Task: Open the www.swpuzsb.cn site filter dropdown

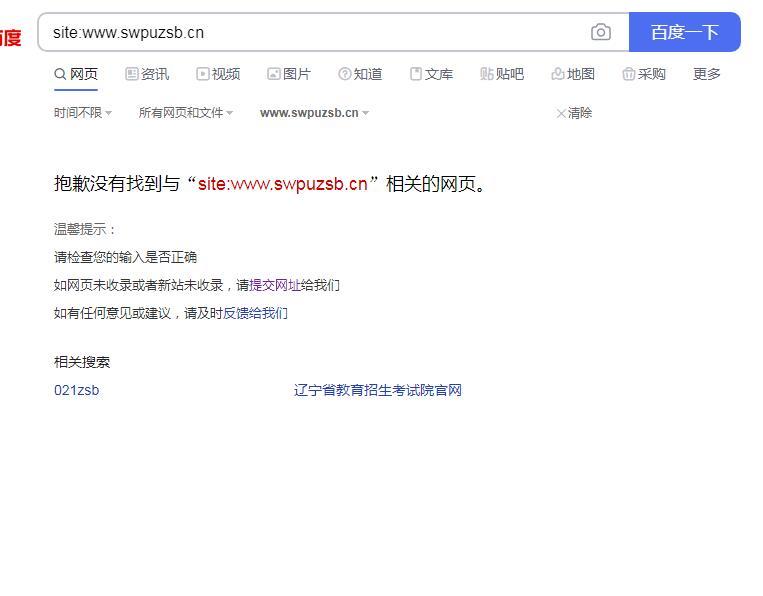Action: tap(314, 113)
